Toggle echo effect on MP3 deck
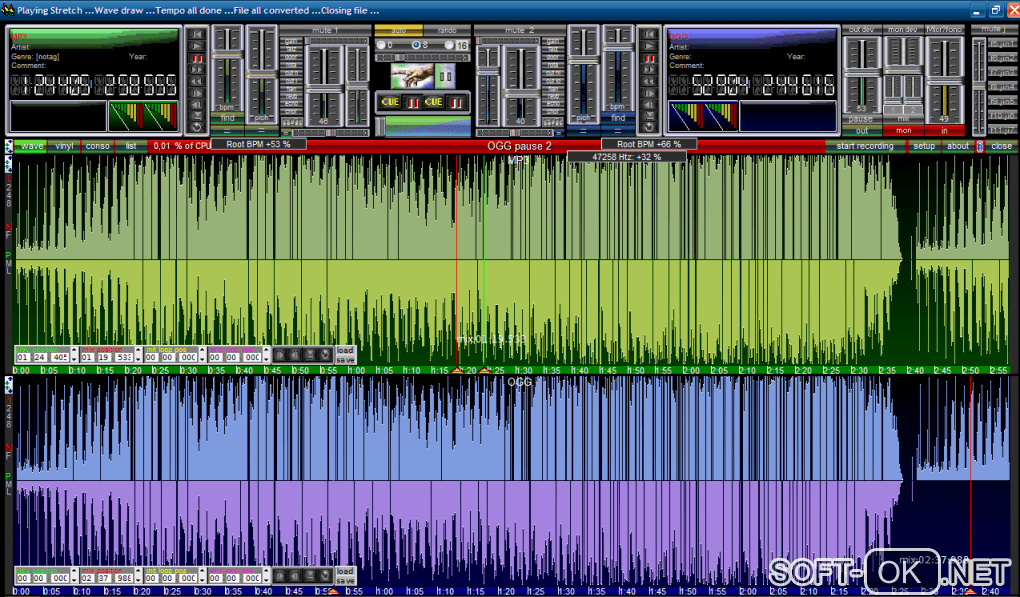This screenshot has width=1020, height=597. pos(291,103)
